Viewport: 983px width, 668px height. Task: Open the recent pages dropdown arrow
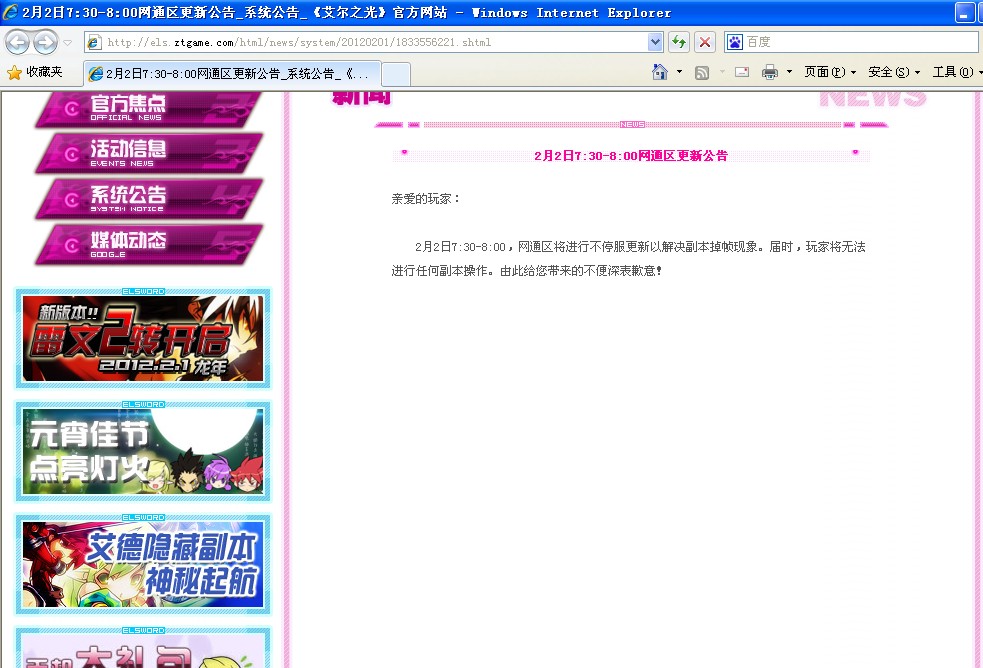click(x=68, y=43)
